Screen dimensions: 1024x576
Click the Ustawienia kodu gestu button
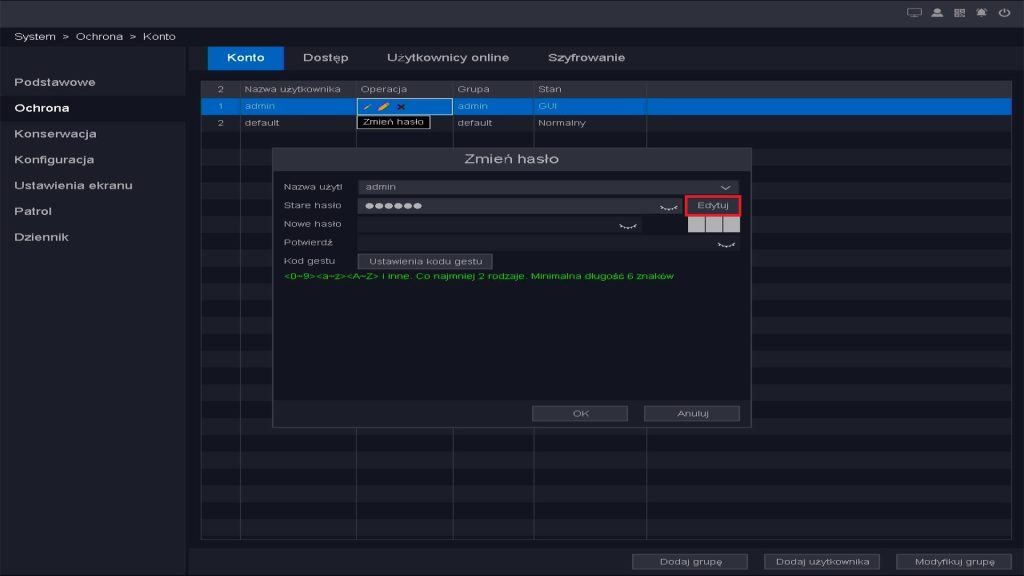click(x=425, y=261)
